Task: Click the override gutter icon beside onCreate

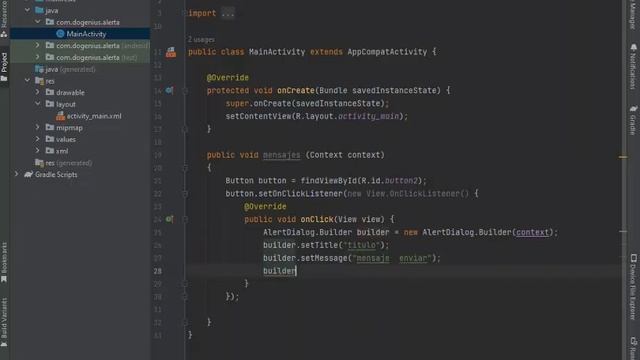Action: [169, 90]
